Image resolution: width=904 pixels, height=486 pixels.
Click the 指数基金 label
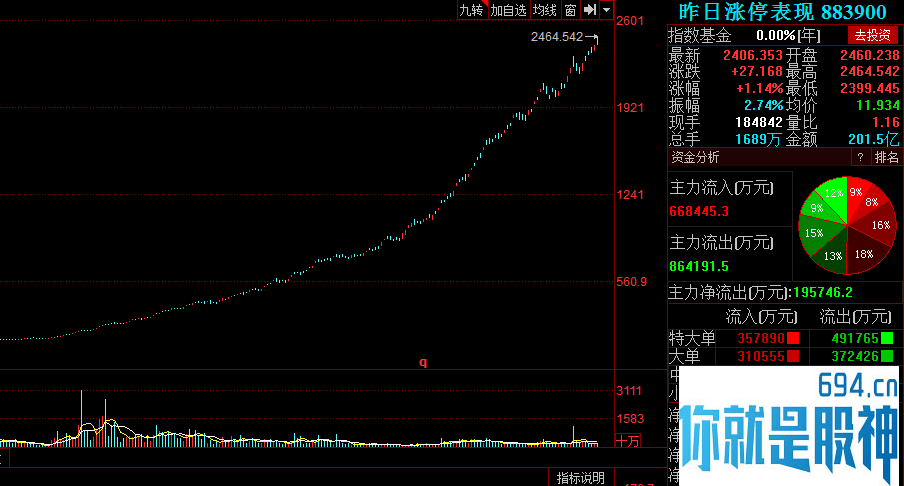(700, 36)
